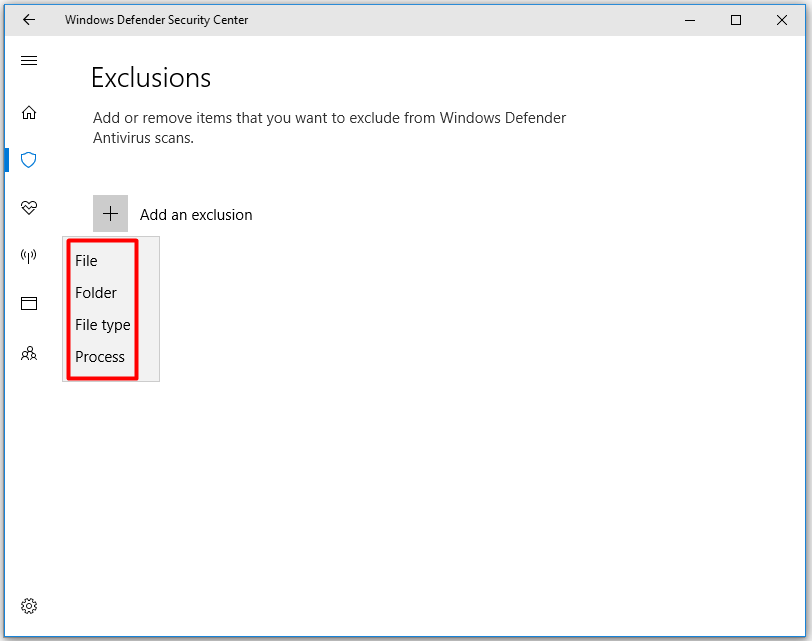Open Settings gear icon
This screenshot has height=641, width=812.
pyautogui.click(x=29, y=606)
